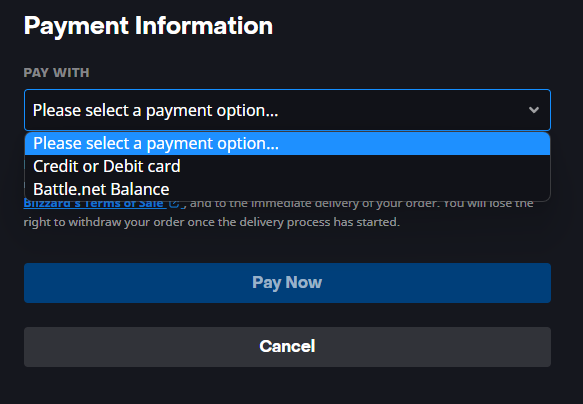Collapse the payment option dropdown field

point(287,110)
